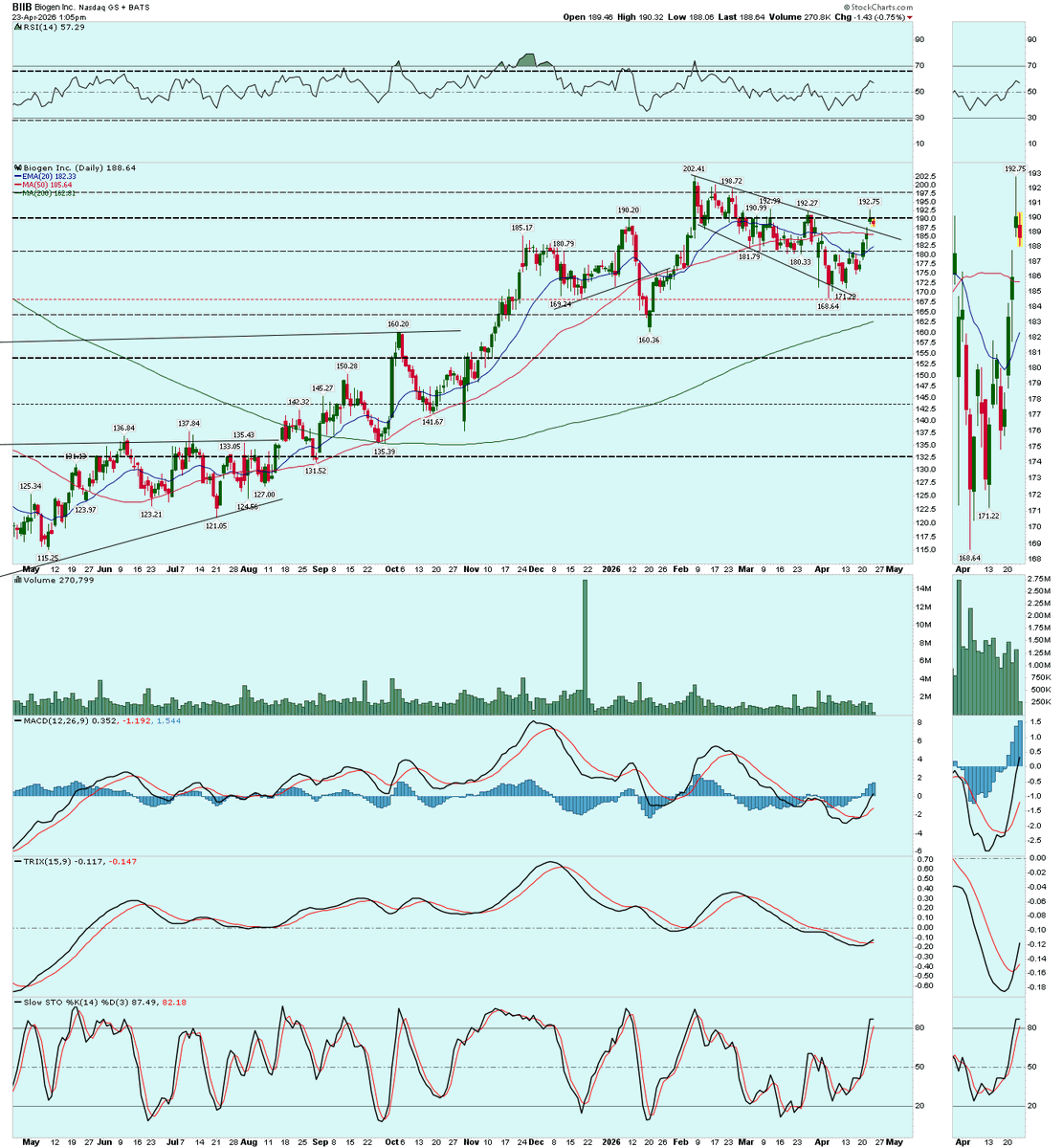
Task: Click the EMA(20) 182.33 legend text
Action: [49, 176]
